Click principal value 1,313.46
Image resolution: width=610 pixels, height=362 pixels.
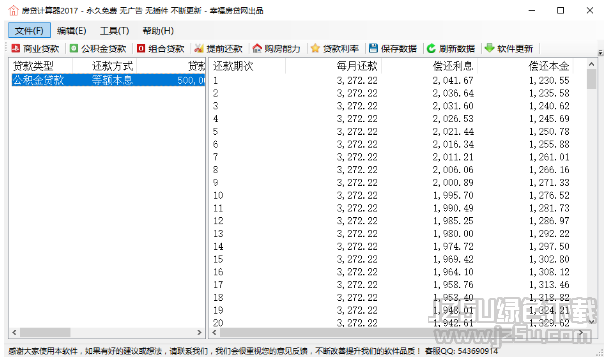pos(549,285)
